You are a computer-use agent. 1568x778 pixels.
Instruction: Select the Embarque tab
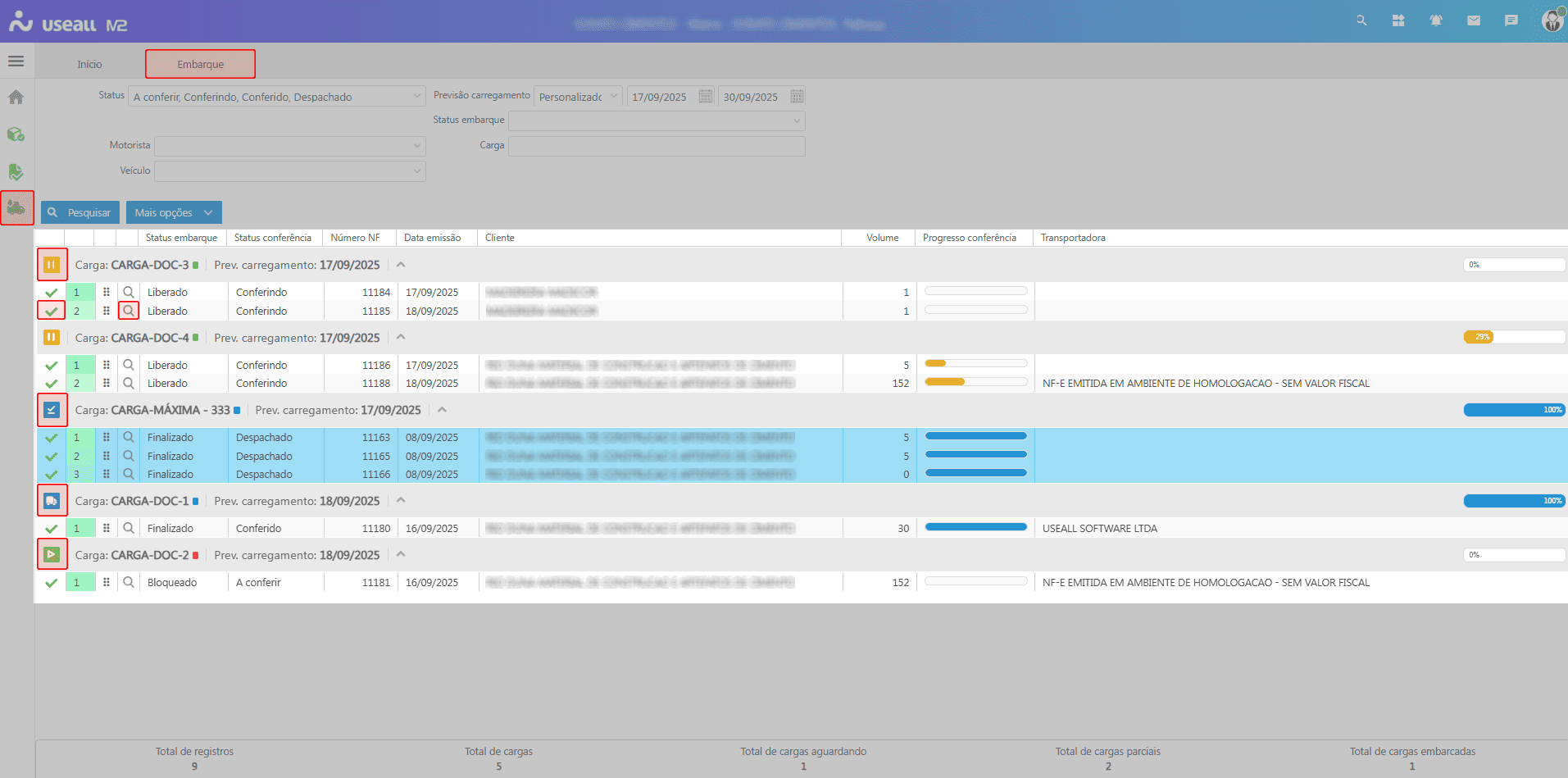coord(200,64)
